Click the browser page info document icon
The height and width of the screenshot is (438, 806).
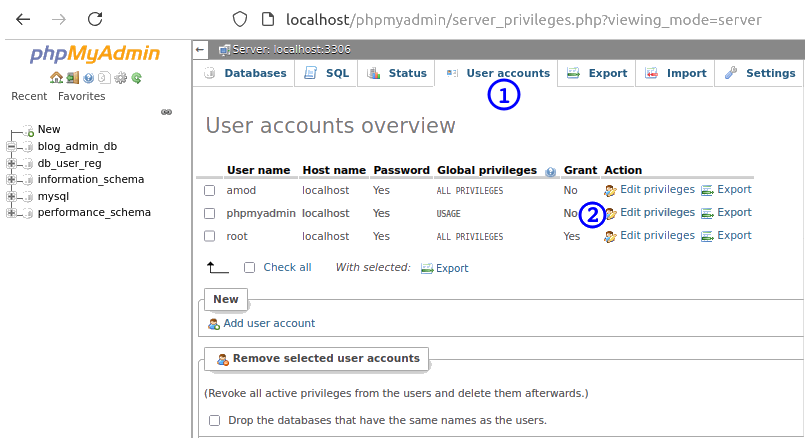click(x=268, y=20)
